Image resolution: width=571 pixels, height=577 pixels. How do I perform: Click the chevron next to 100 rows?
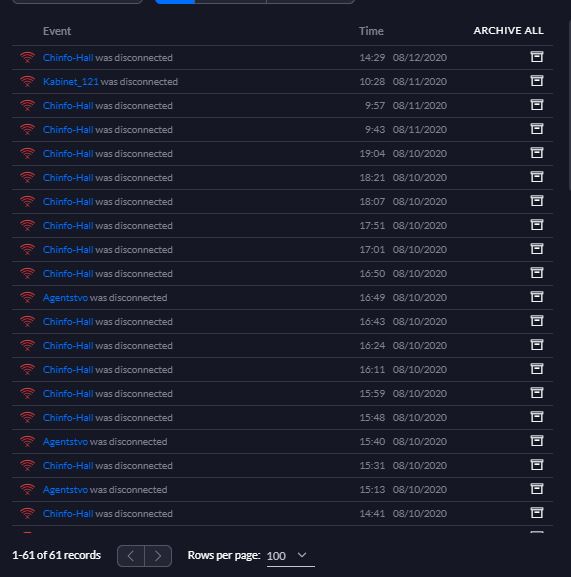click(302, 555)
